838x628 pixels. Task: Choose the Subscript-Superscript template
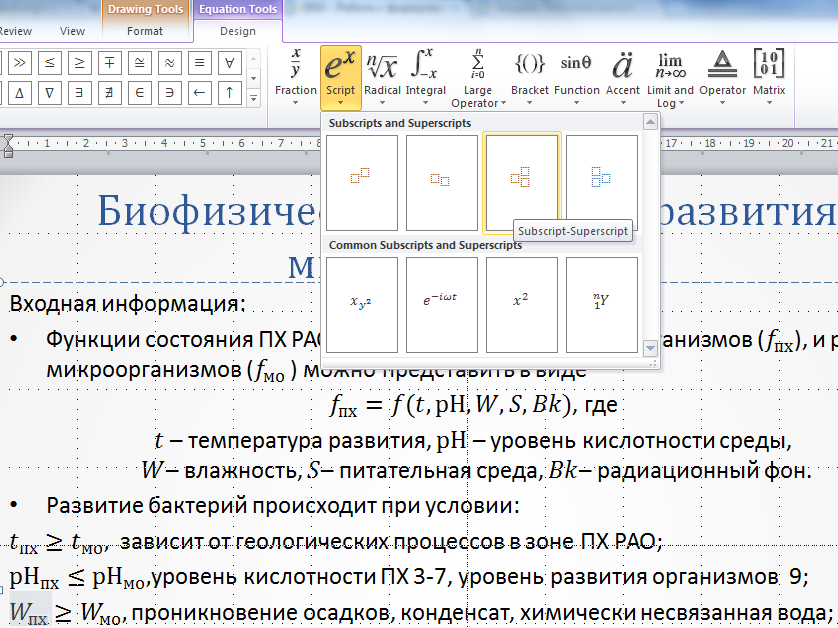(x=521, y=182)
